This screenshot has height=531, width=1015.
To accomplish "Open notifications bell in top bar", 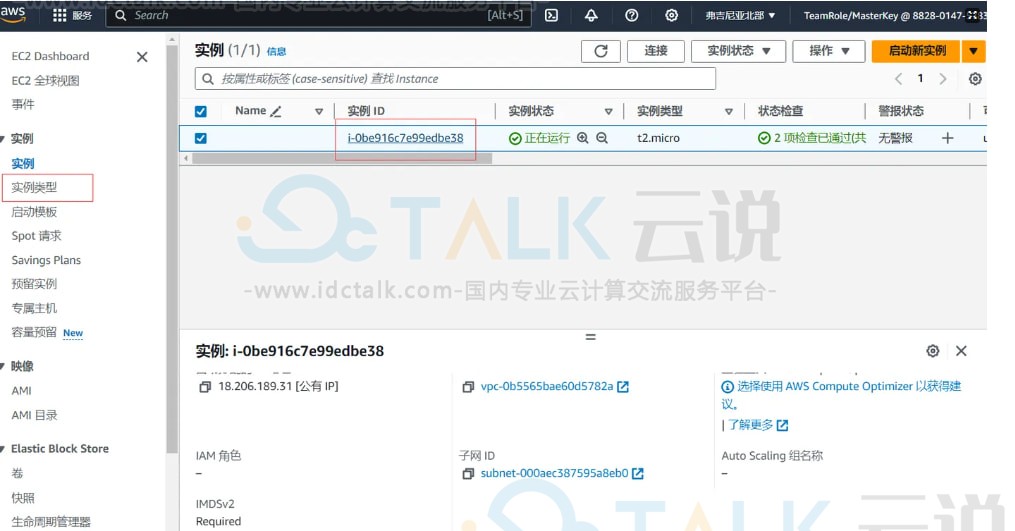I will [x=591, y=15].
